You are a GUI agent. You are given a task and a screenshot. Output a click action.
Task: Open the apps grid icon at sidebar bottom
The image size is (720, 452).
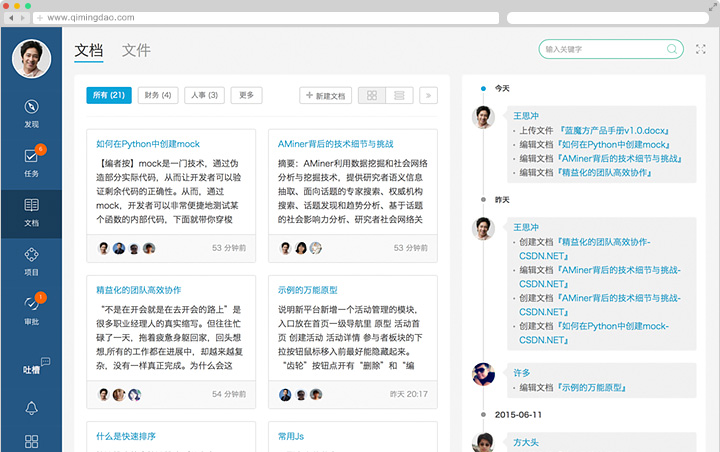point(31,441)
